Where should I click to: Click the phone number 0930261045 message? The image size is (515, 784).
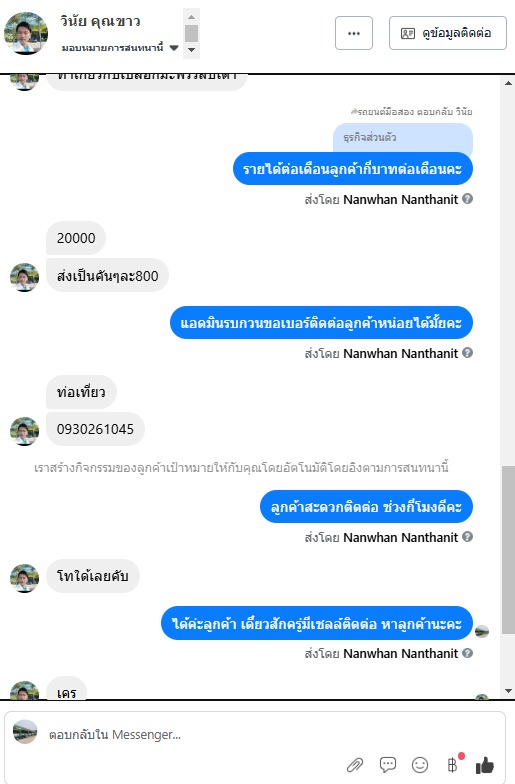tap(96, 429)
